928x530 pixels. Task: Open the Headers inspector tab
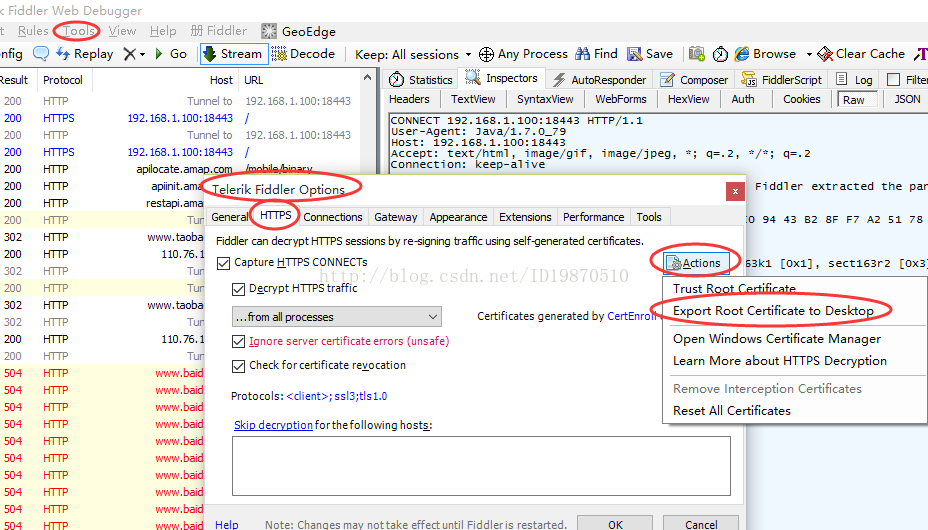[x=409, y=99]
